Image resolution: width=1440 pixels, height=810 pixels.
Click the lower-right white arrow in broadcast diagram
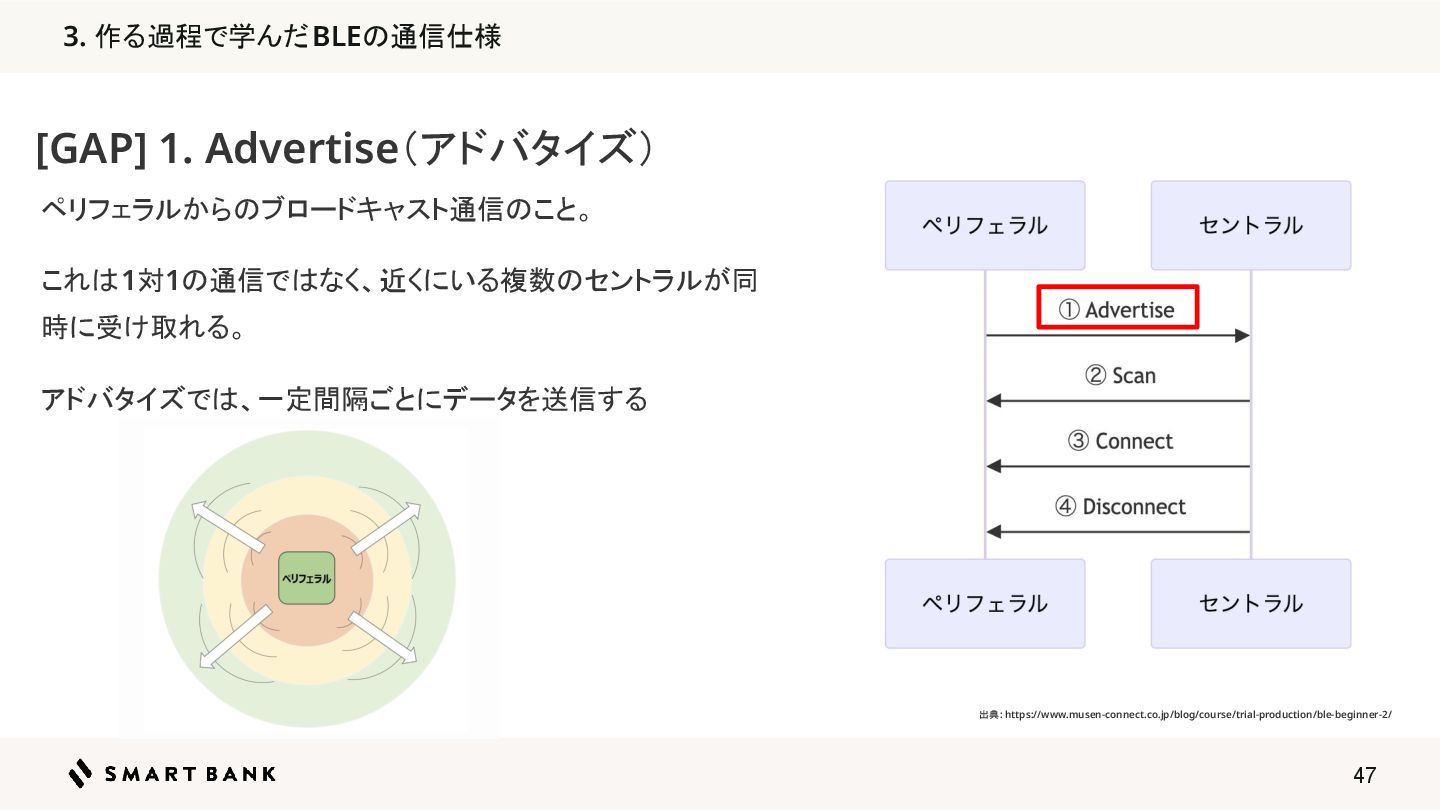pyautogui.click(x=382, y=636)
